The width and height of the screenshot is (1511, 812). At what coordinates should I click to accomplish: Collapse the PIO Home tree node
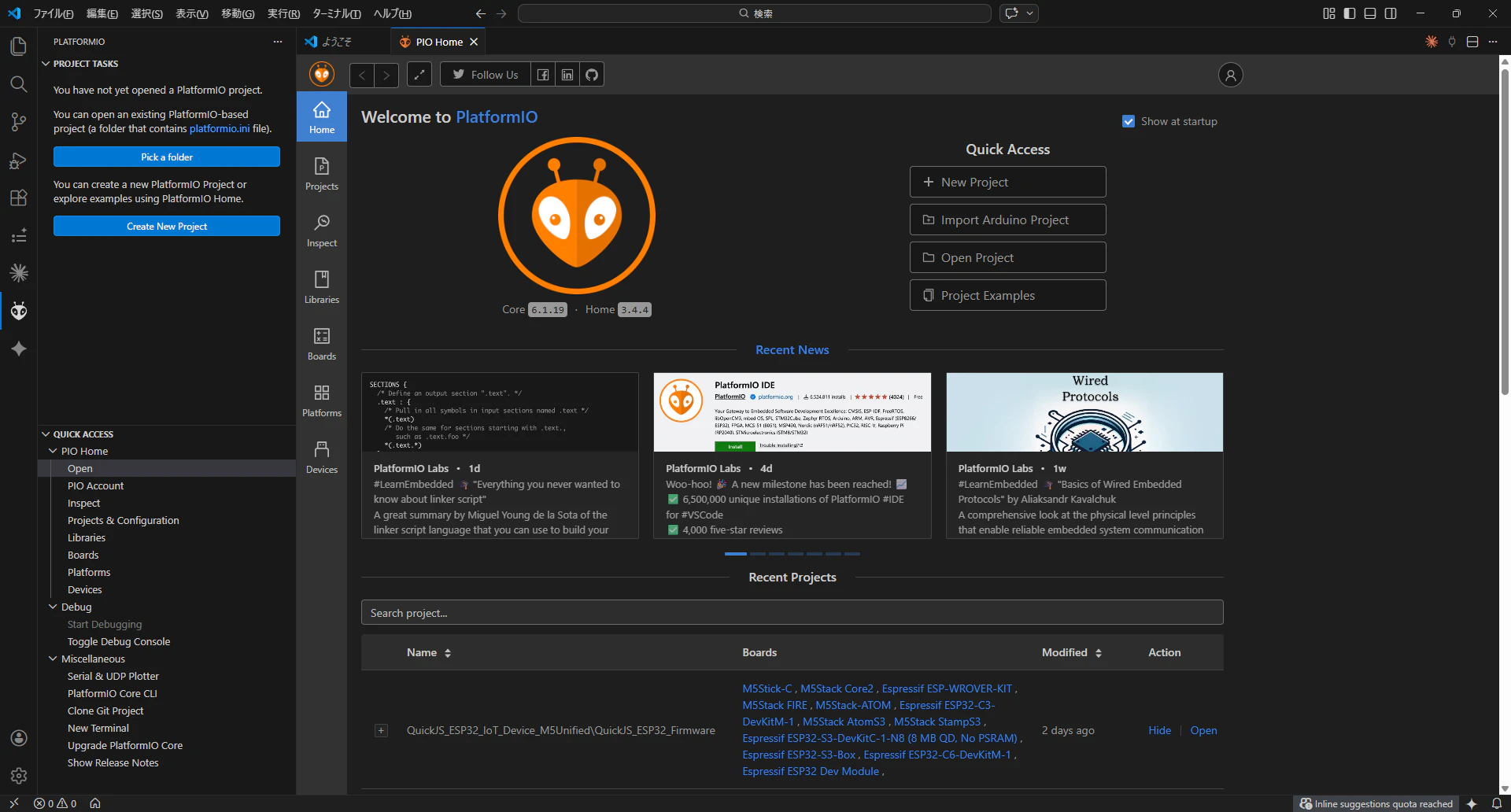coord(53,451)
